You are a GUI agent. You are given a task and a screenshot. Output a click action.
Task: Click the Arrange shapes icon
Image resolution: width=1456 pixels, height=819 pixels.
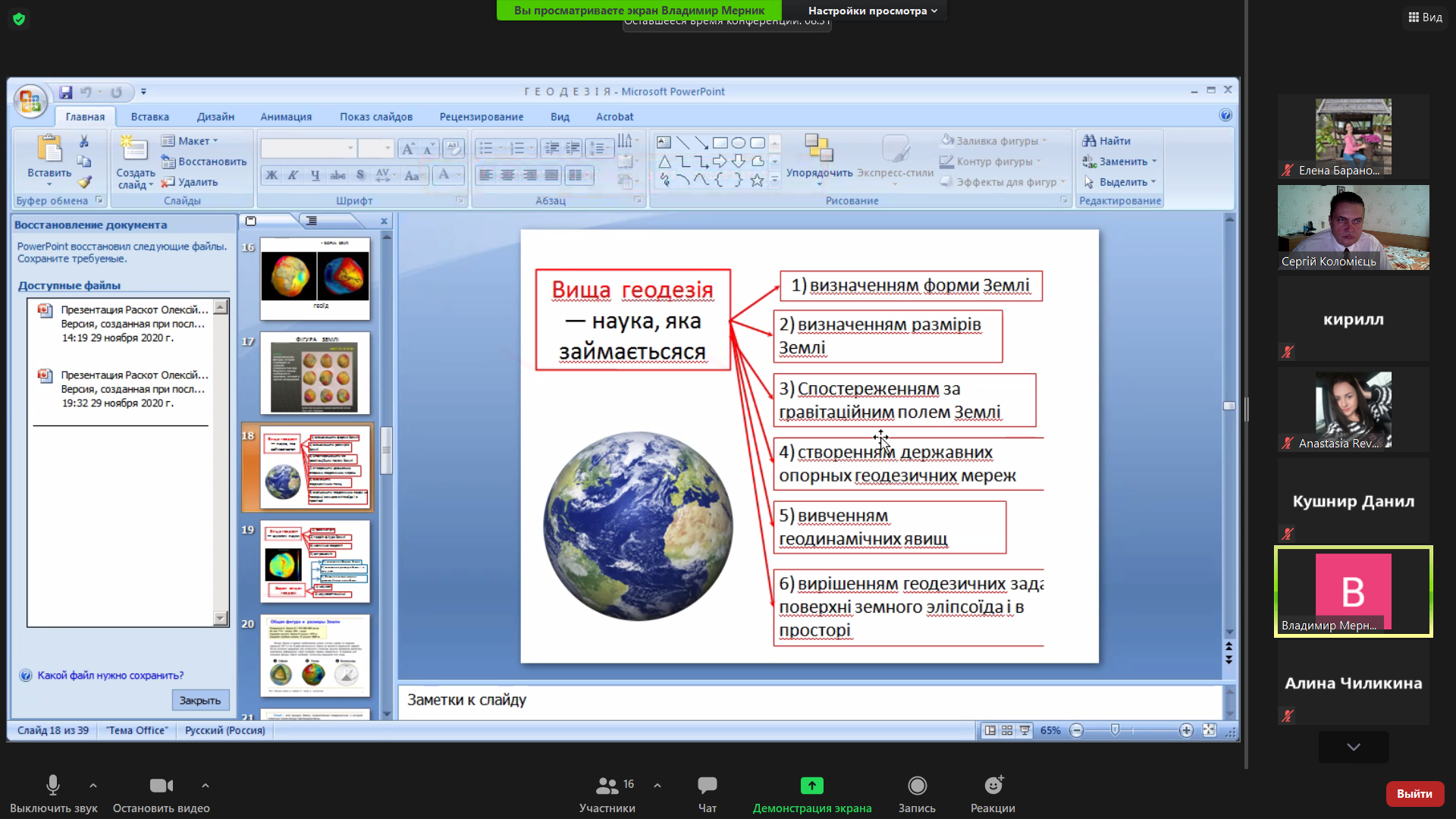point(819,149)
